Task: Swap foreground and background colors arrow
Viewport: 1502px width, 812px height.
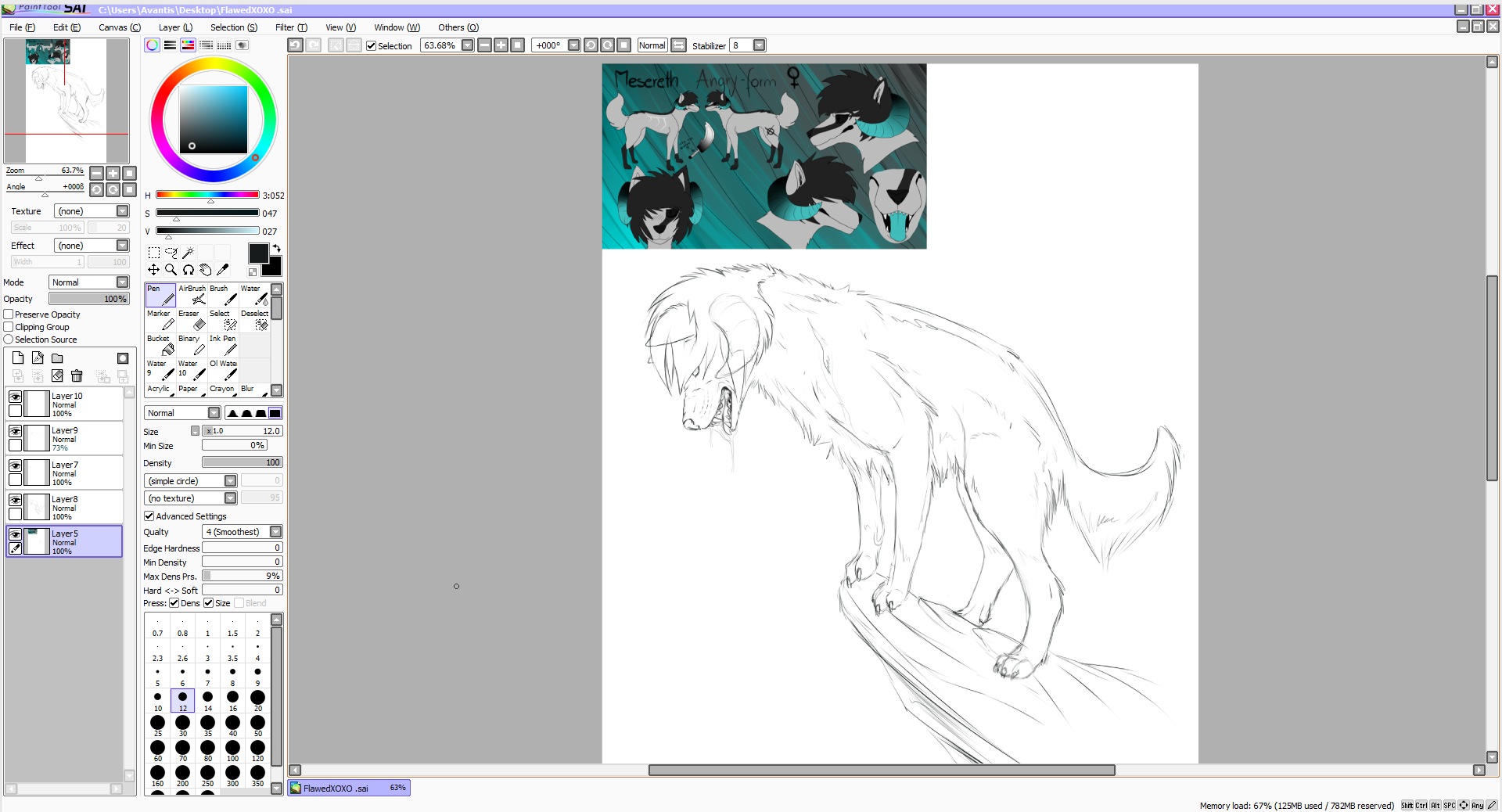Action: point(276,248)
